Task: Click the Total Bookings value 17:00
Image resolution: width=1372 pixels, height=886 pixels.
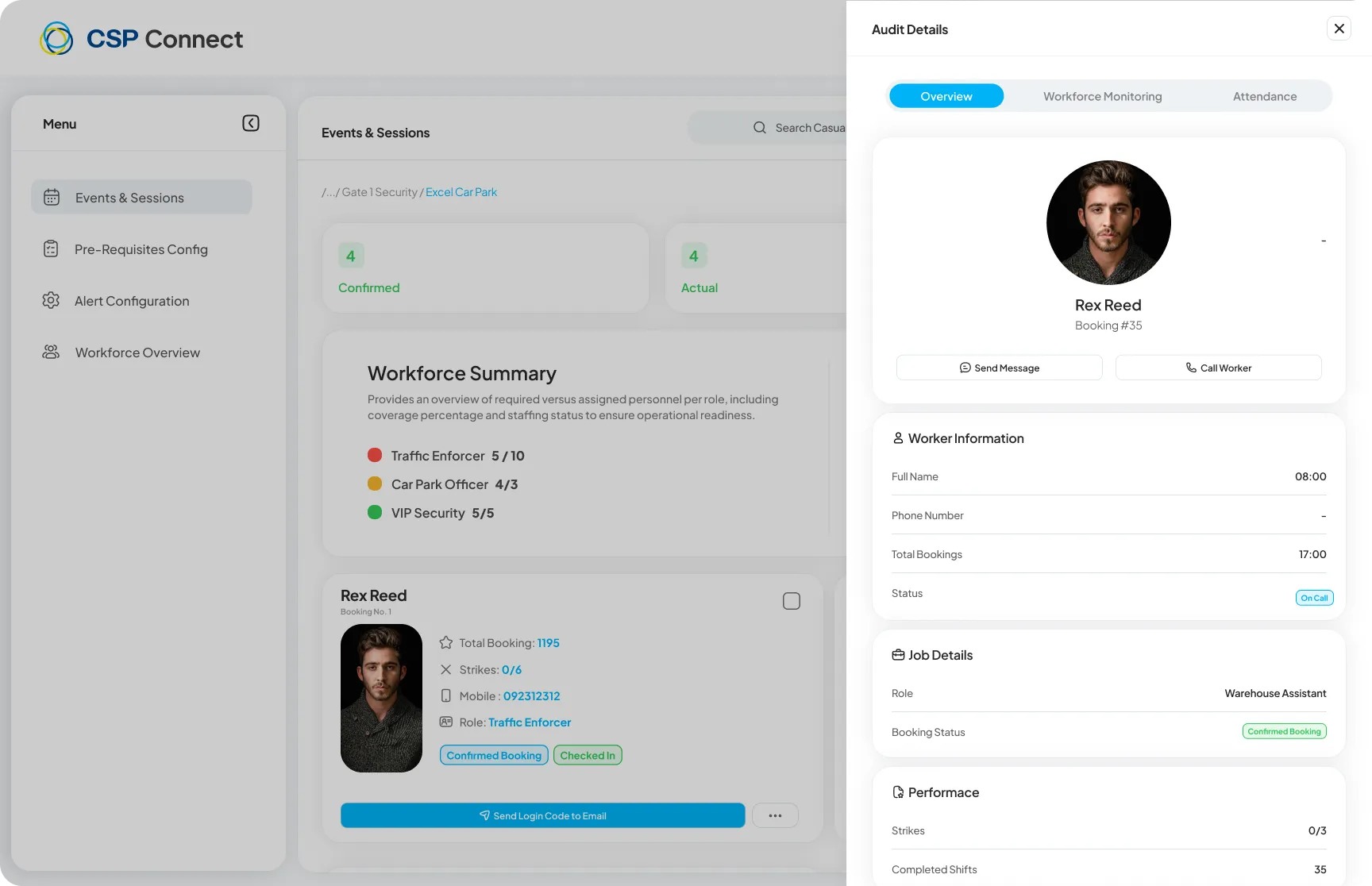Action: 1312,554
